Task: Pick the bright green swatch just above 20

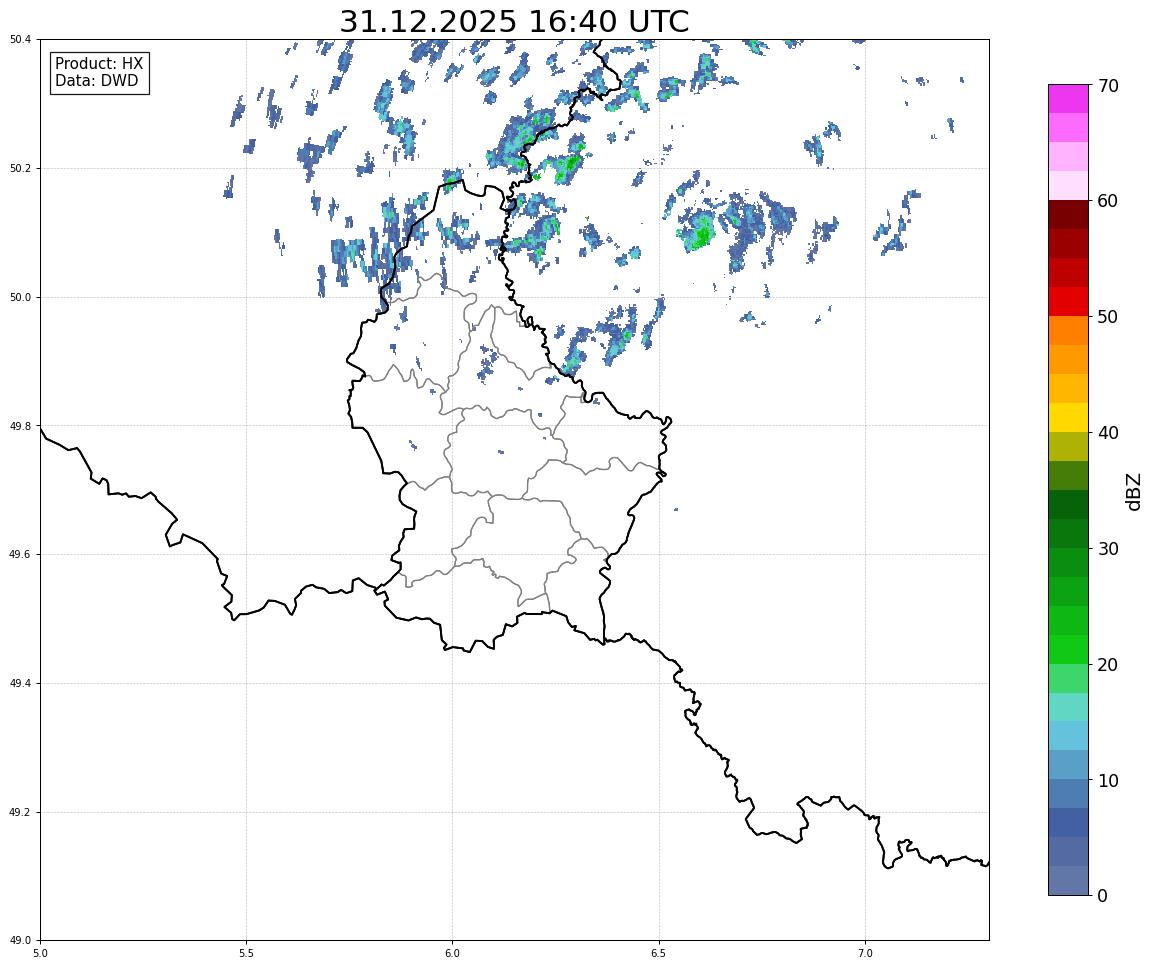Action: click(1068, 650)
